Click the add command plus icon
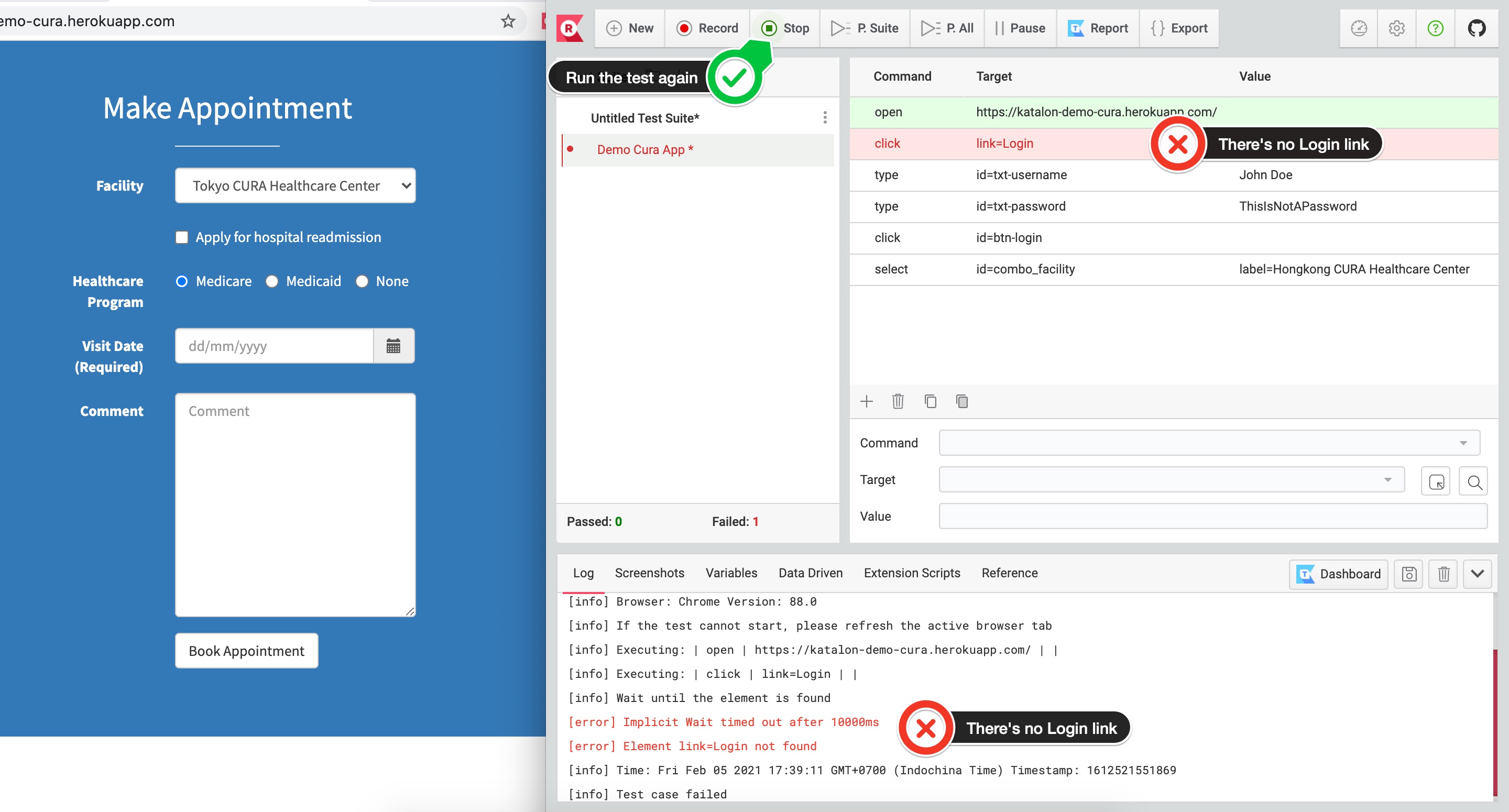 [867, 401]
